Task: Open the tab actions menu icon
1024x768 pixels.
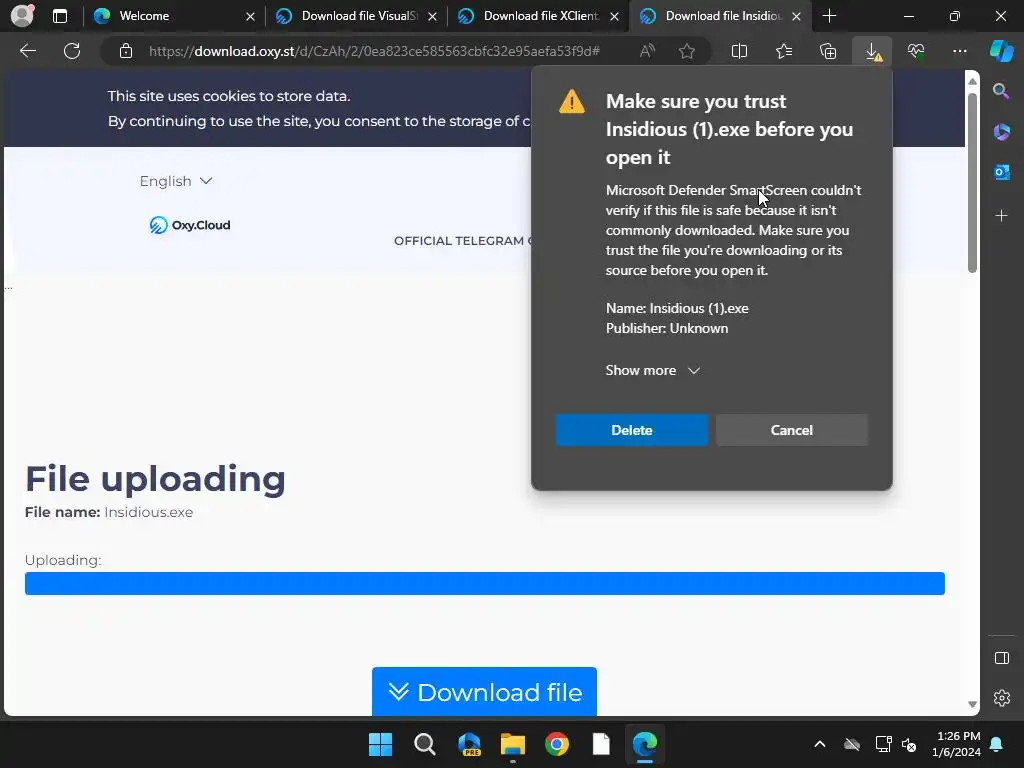Action: pyautogui.click(x=60, y=16)
